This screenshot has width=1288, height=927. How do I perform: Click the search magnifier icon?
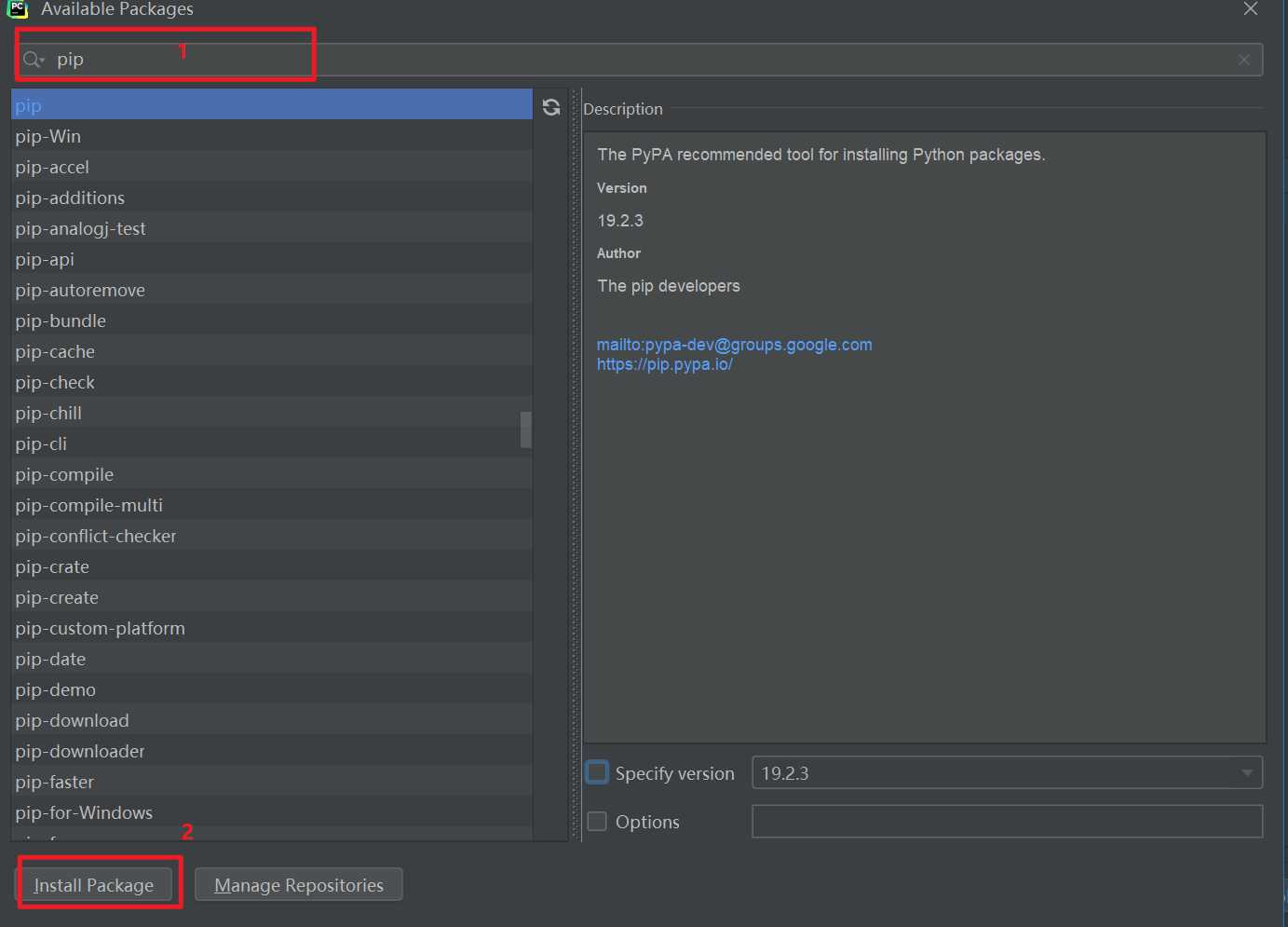pos(33,60)
